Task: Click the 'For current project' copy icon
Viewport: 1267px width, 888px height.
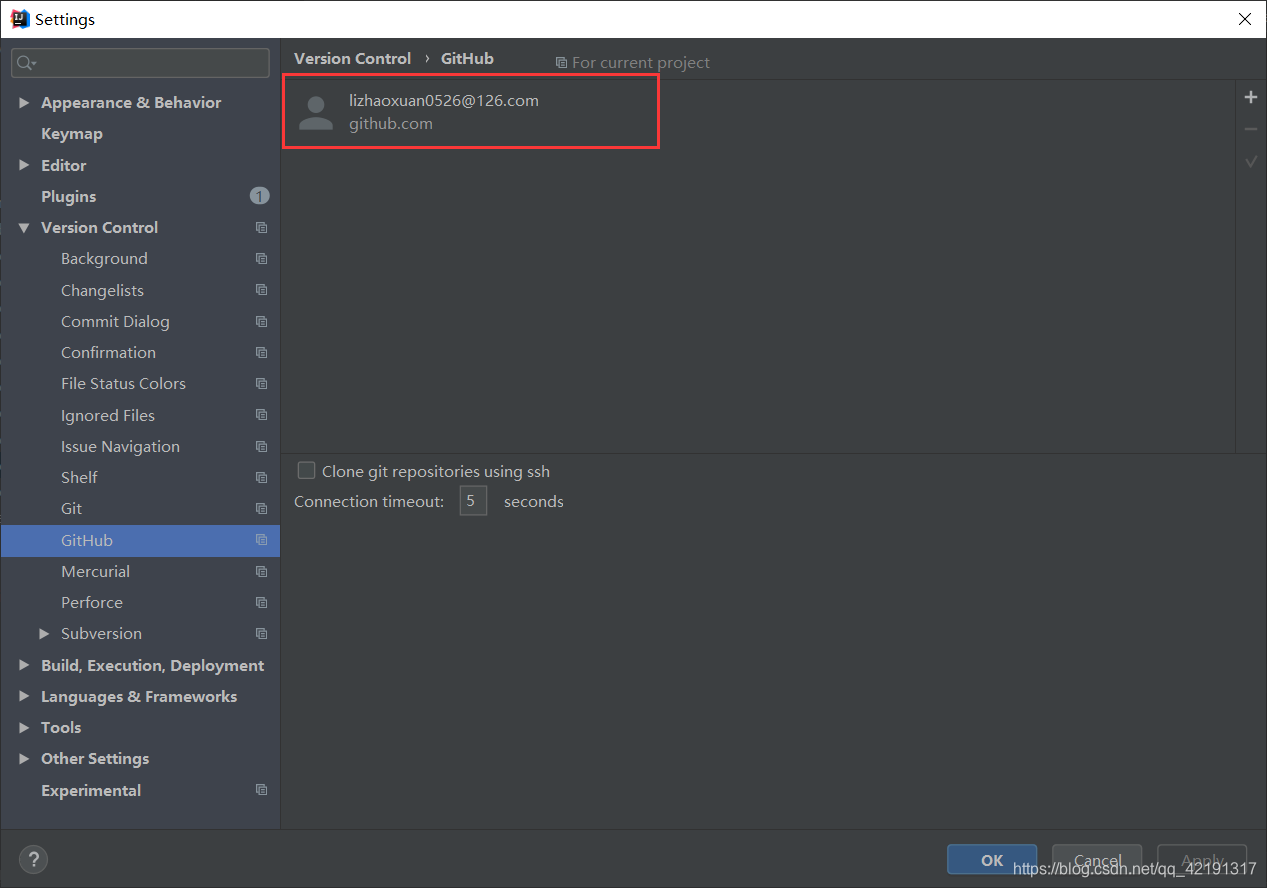Action: click(561, 63)
